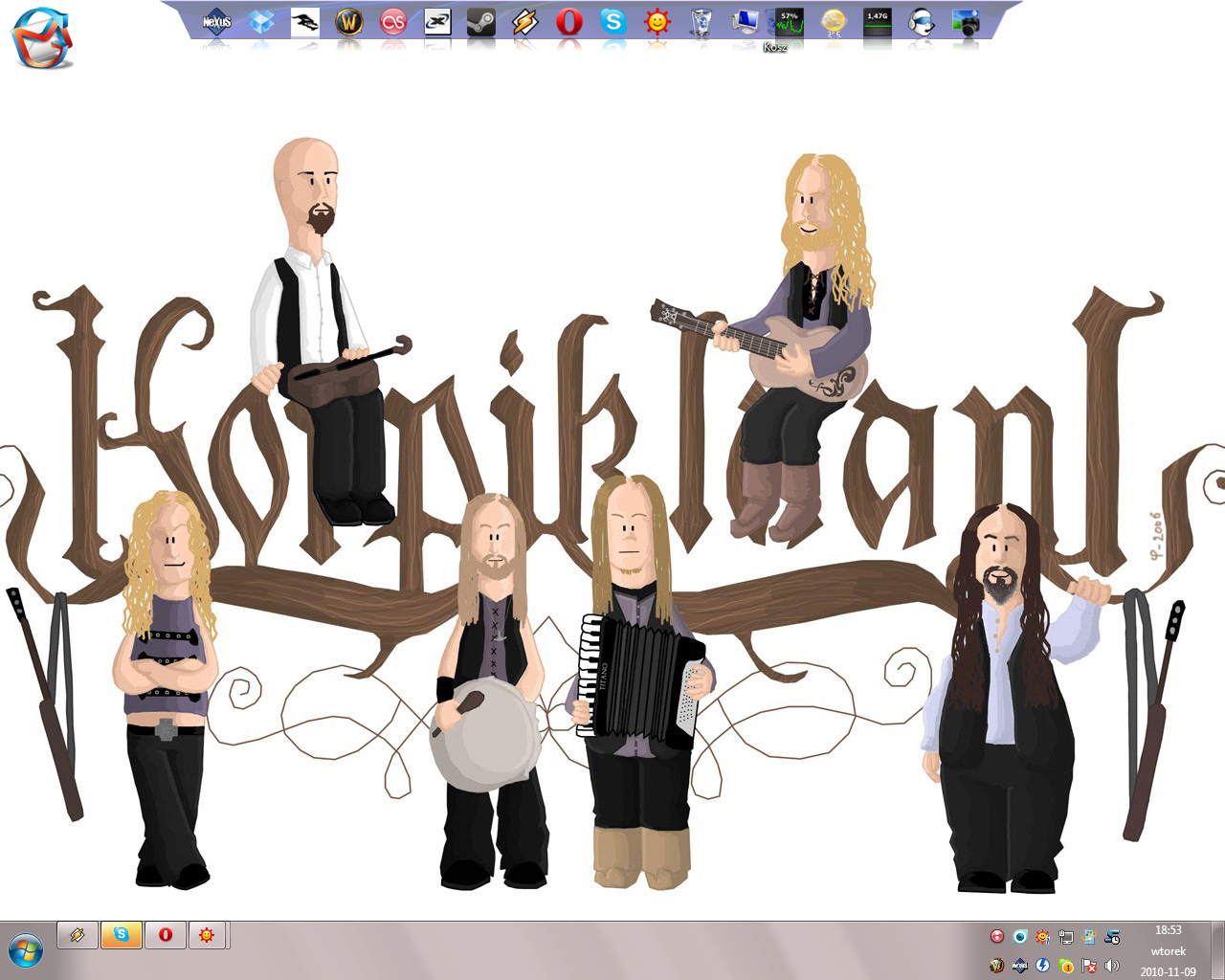1225x980 pixels.
Task: Open Gadu-Gadu sun icon in dock
Action: click(657, 21)
